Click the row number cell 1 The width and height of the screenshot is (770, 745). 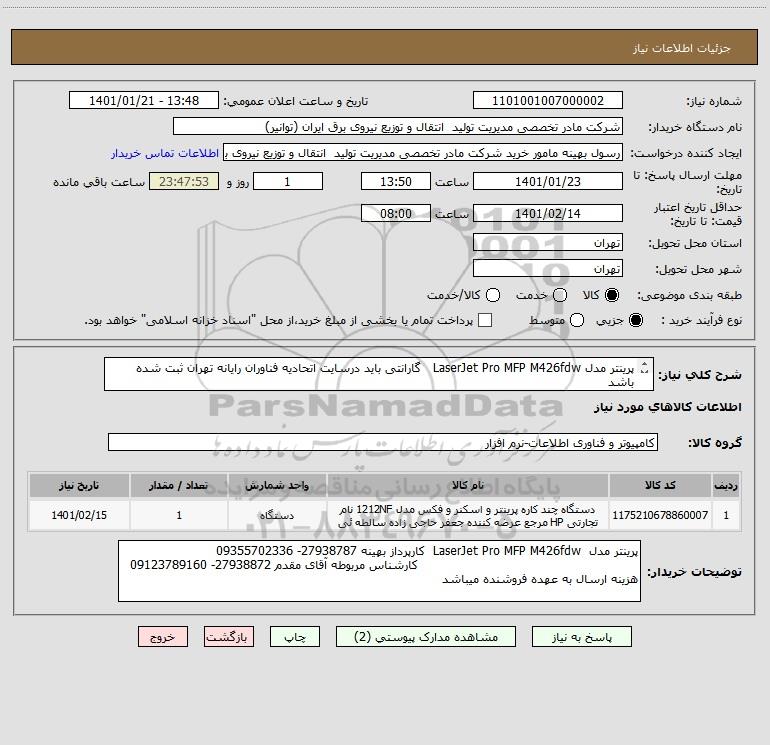[726, 515]
